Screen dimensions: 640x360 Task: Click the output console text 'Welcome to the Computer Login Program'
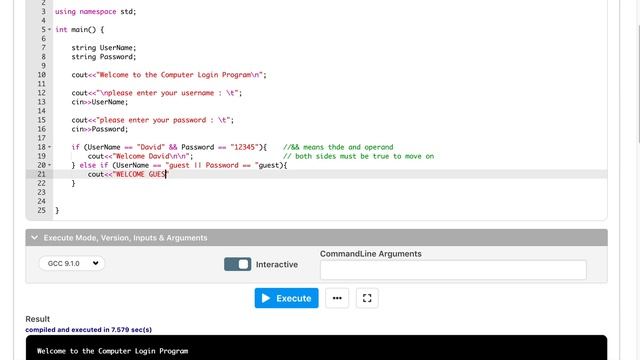pyautogui.click(x=113, y=351)
